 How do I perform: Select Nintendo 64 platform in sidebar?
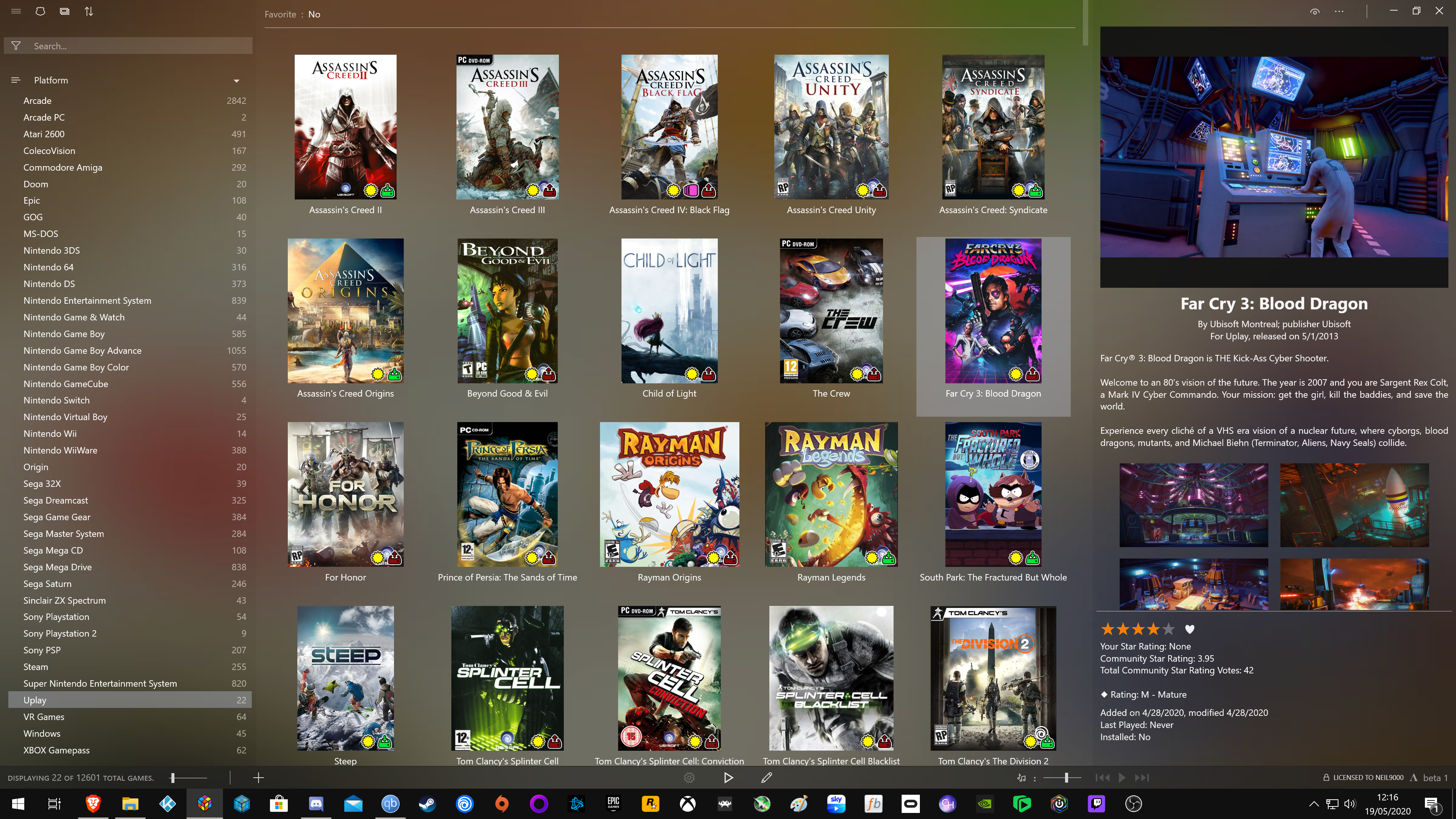pos(48,267)
